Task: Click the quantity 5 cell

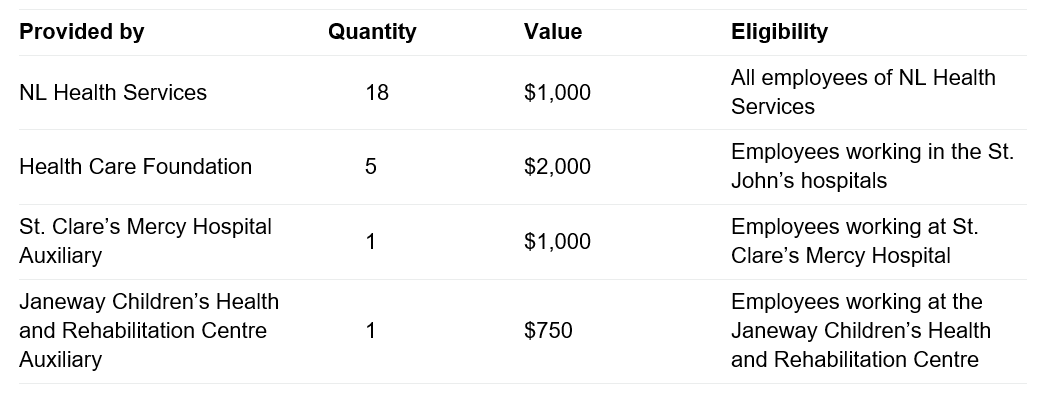Action: (371, 166)
